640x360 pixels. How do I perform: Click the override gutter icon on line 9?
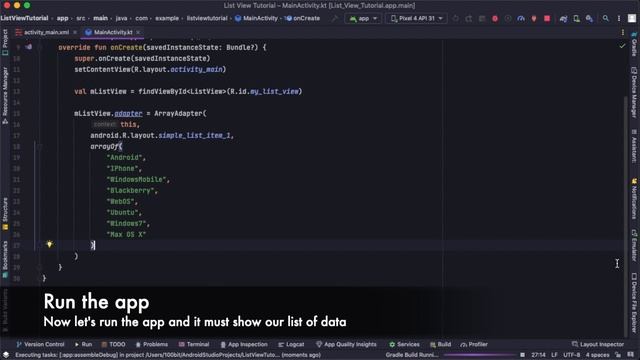click(29, 47)
